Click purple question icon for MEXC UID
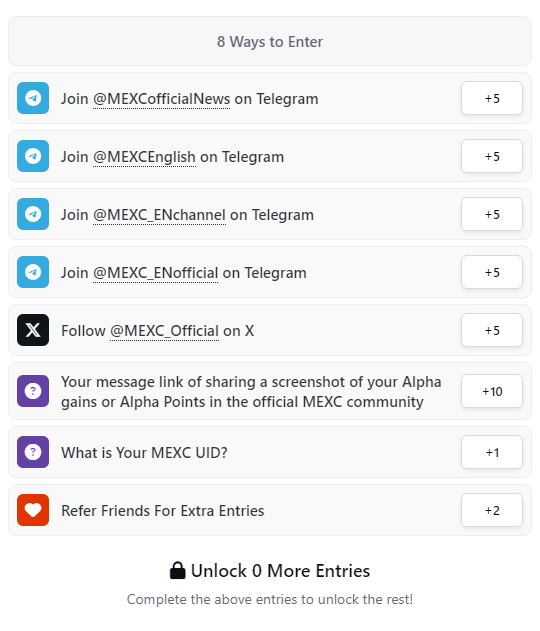Viewport: 540px width, 631px height. point(33,452)
